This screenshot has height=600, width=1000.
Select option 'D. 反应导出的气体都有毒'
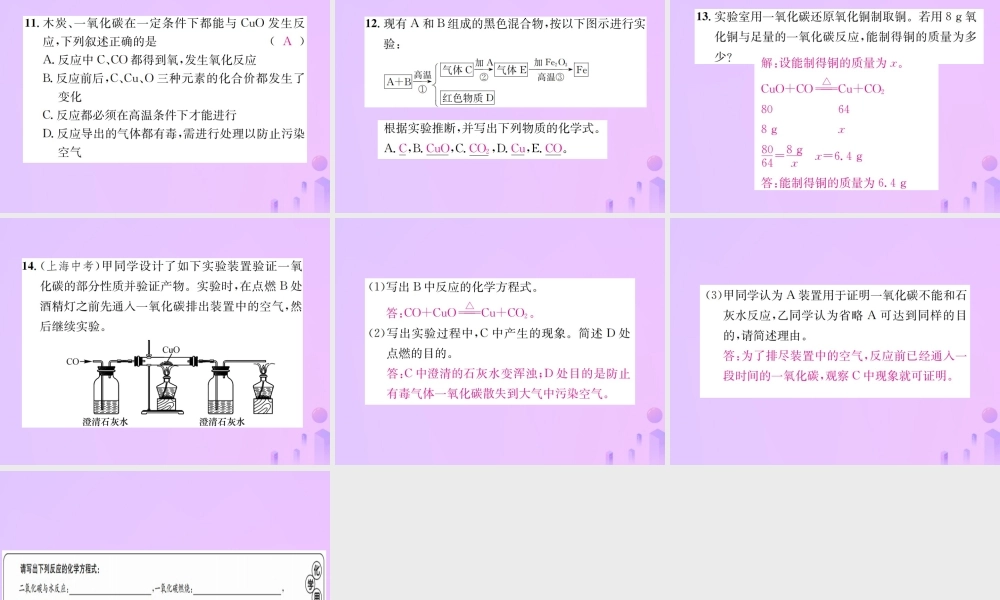[173, 143]
